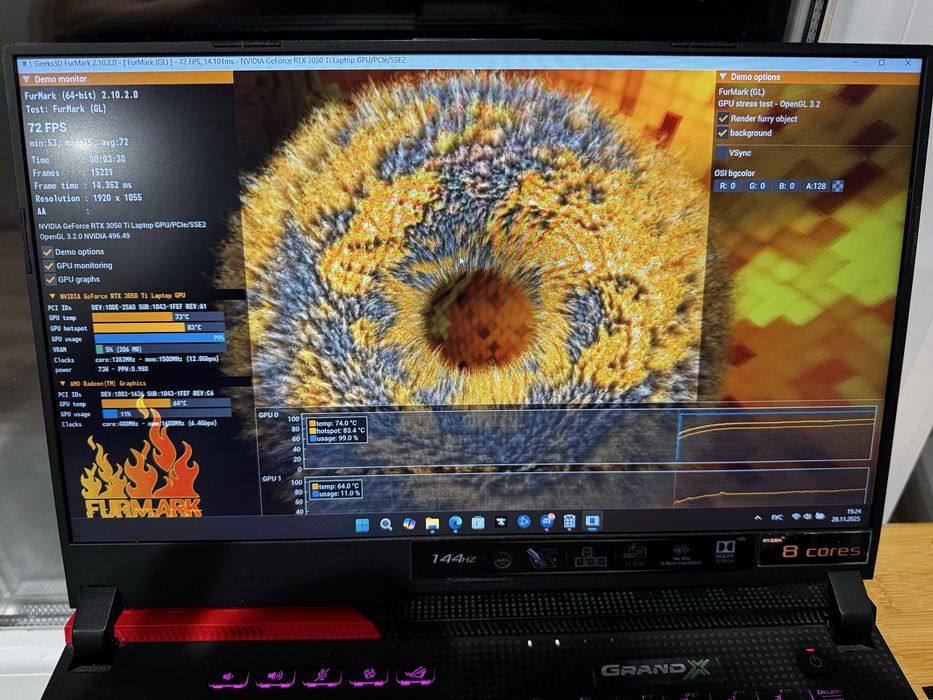Screen dimensions: 933x700
Task: Switch to the active FurMark taskbar icon
Action: pyautogui.click(x=592, y=521)
